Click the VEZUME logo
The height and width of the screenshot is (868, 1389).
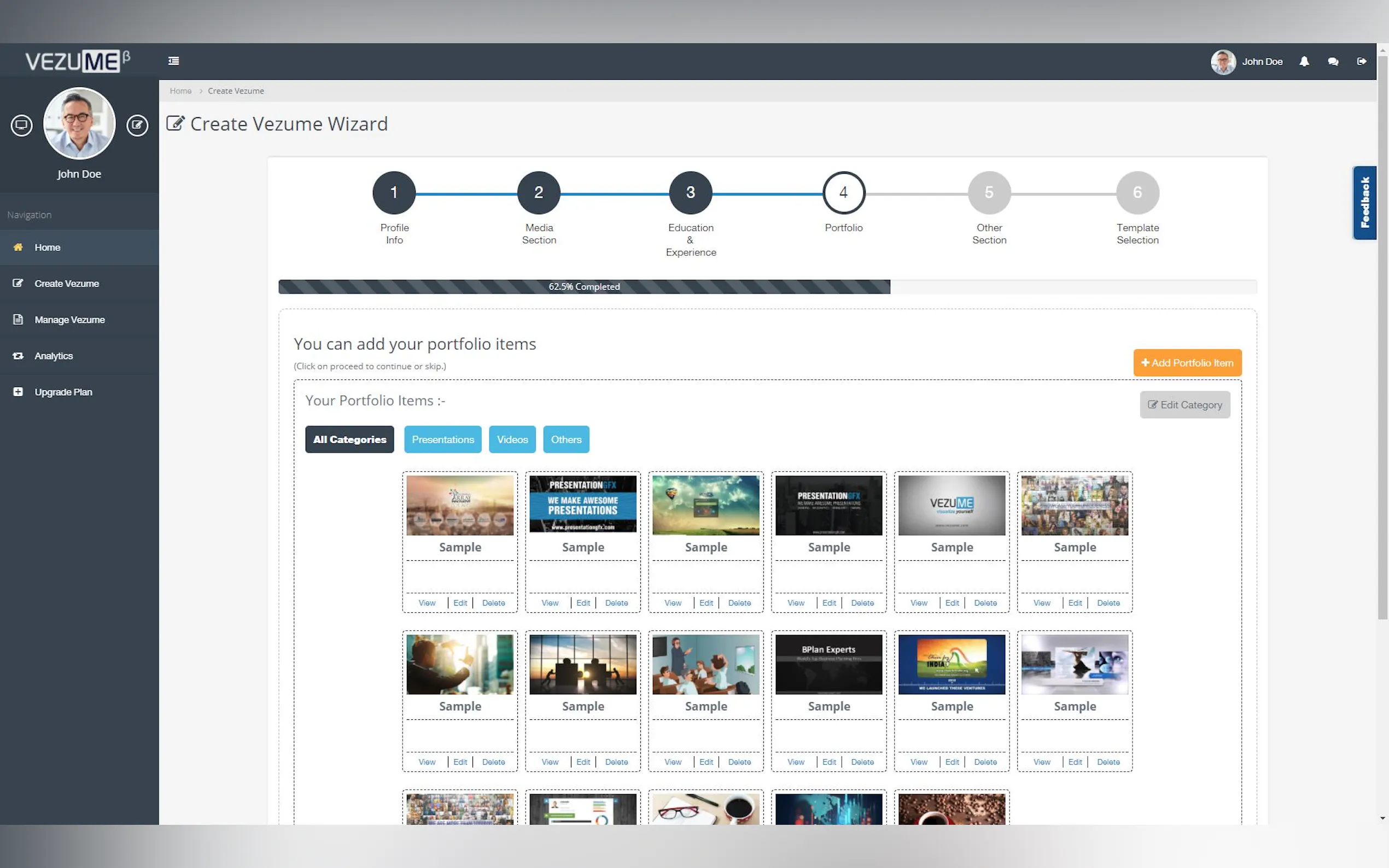pos(78,61)
